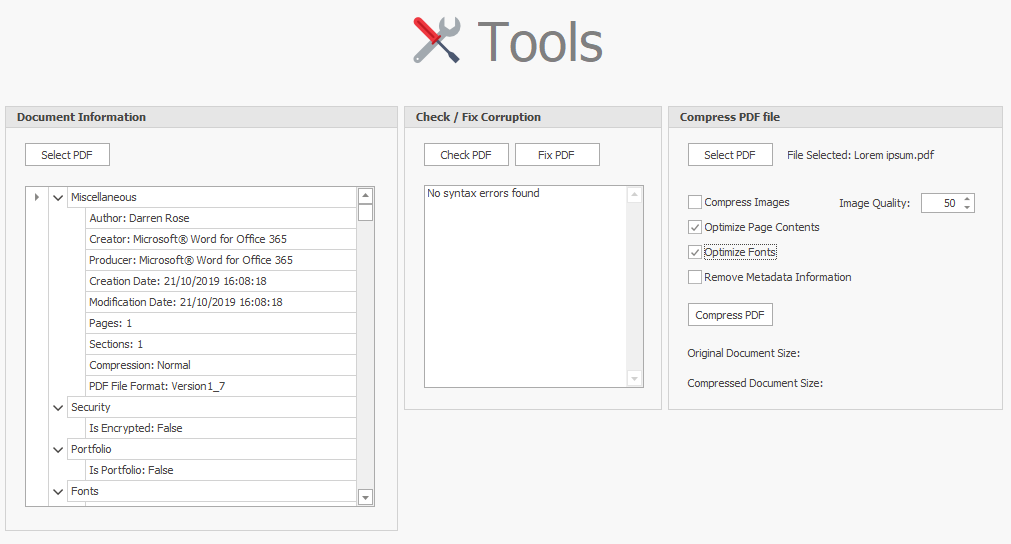The width and height of the screenshot is (1011, 544).
Task: Tick Remove Metadata Information checkbox
Action: point(695,277)
